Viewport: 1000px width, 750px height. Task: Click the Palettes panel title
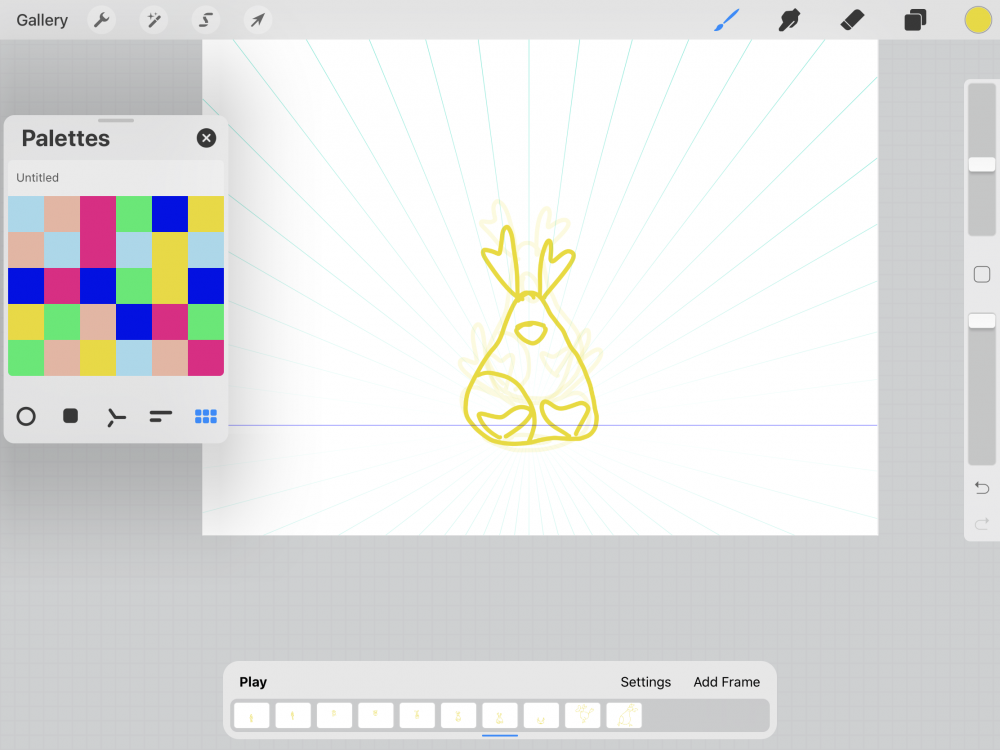click(x=66, y=138)
